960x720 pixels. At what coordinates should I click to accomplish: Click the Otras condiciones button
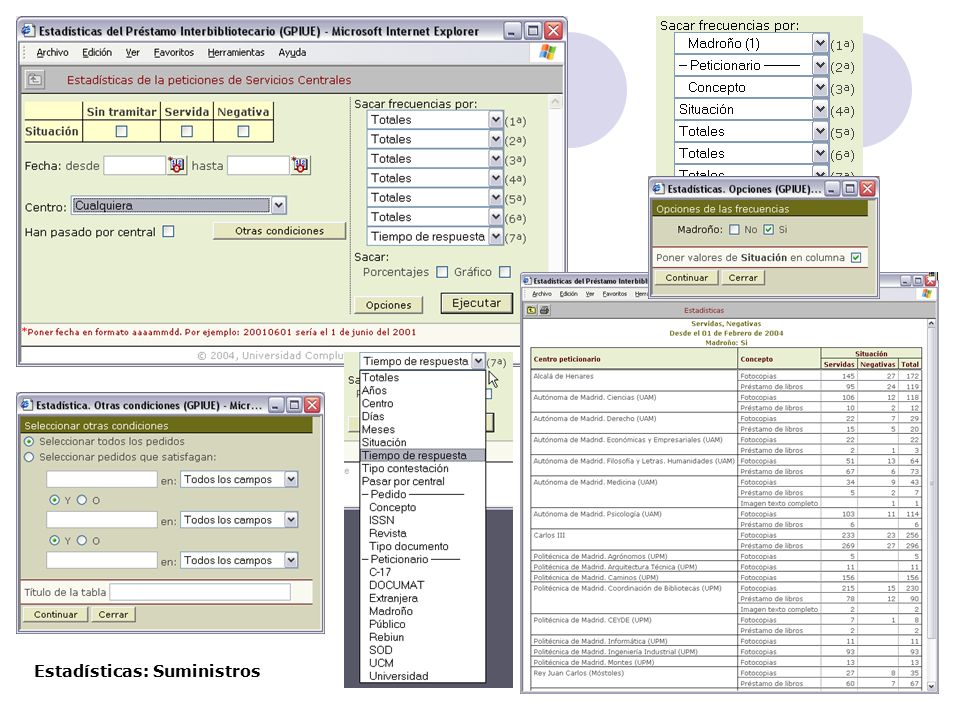click(279, 231)
